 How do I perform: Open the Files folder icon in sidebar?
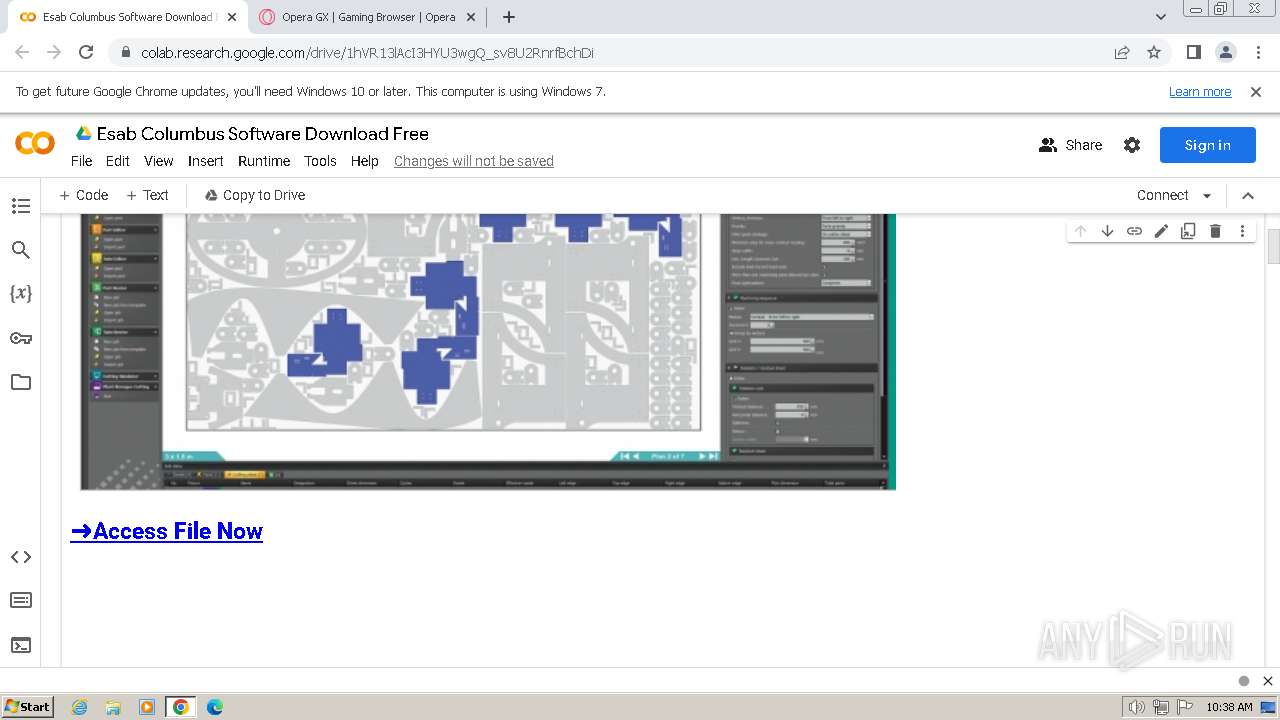(x=21, y=382)
